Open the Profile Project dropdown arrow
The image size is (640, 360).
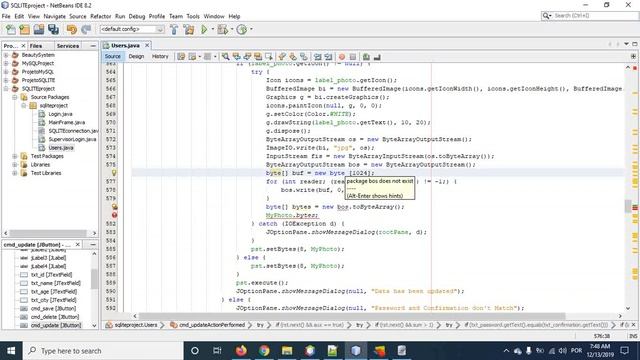(251, 29)
